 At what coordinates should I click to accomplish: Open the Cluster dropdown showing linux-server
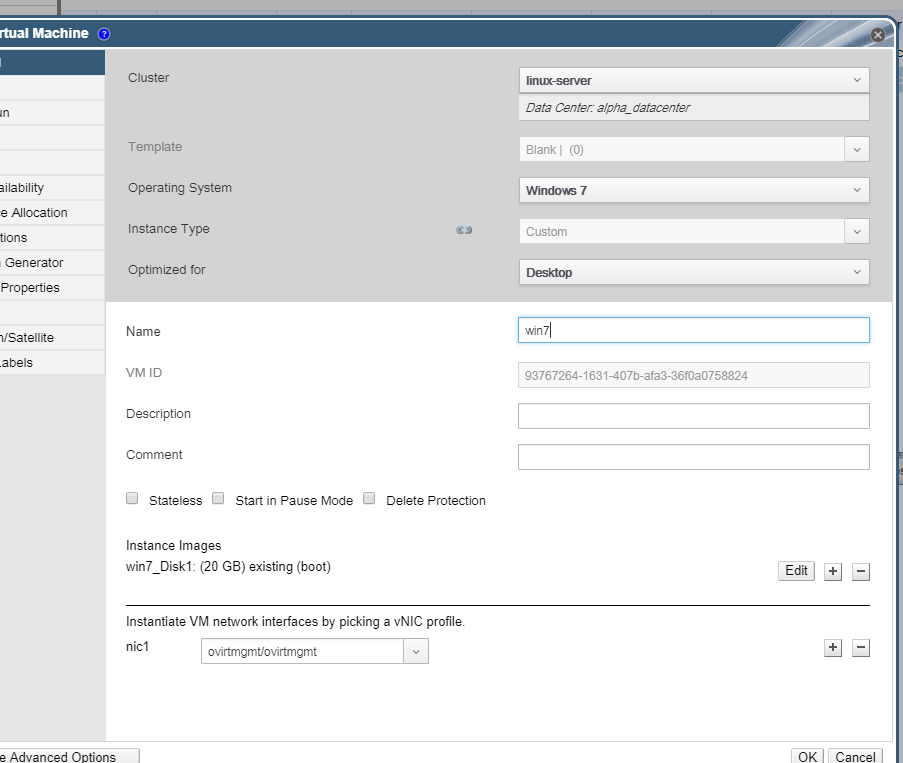tap(694, 81)
